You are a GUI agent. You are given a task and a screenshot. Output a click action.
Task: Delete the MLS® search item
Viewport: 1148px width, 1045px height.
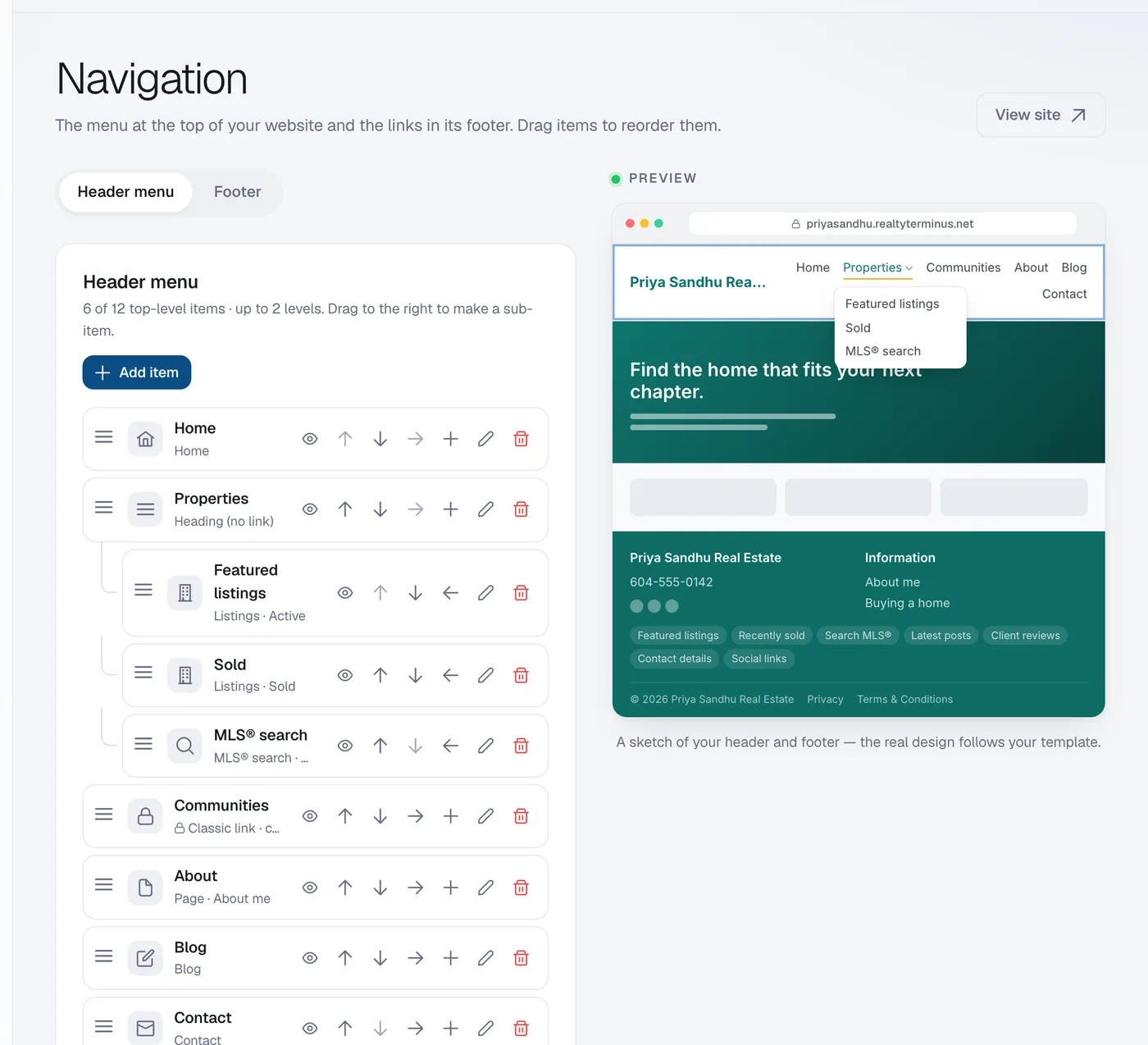(x=521, y=746)
